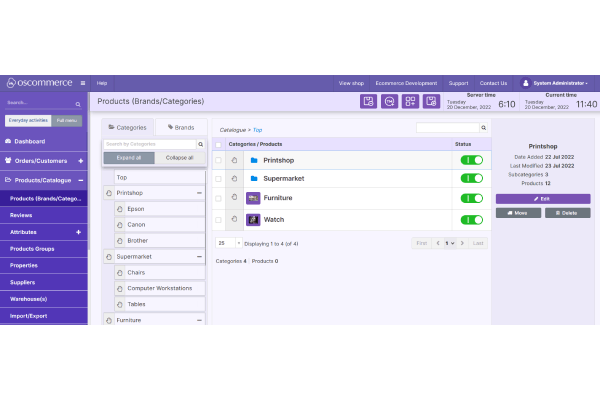
Task: Click the Watch thumbnail image
Action: [x=253, y=220]
